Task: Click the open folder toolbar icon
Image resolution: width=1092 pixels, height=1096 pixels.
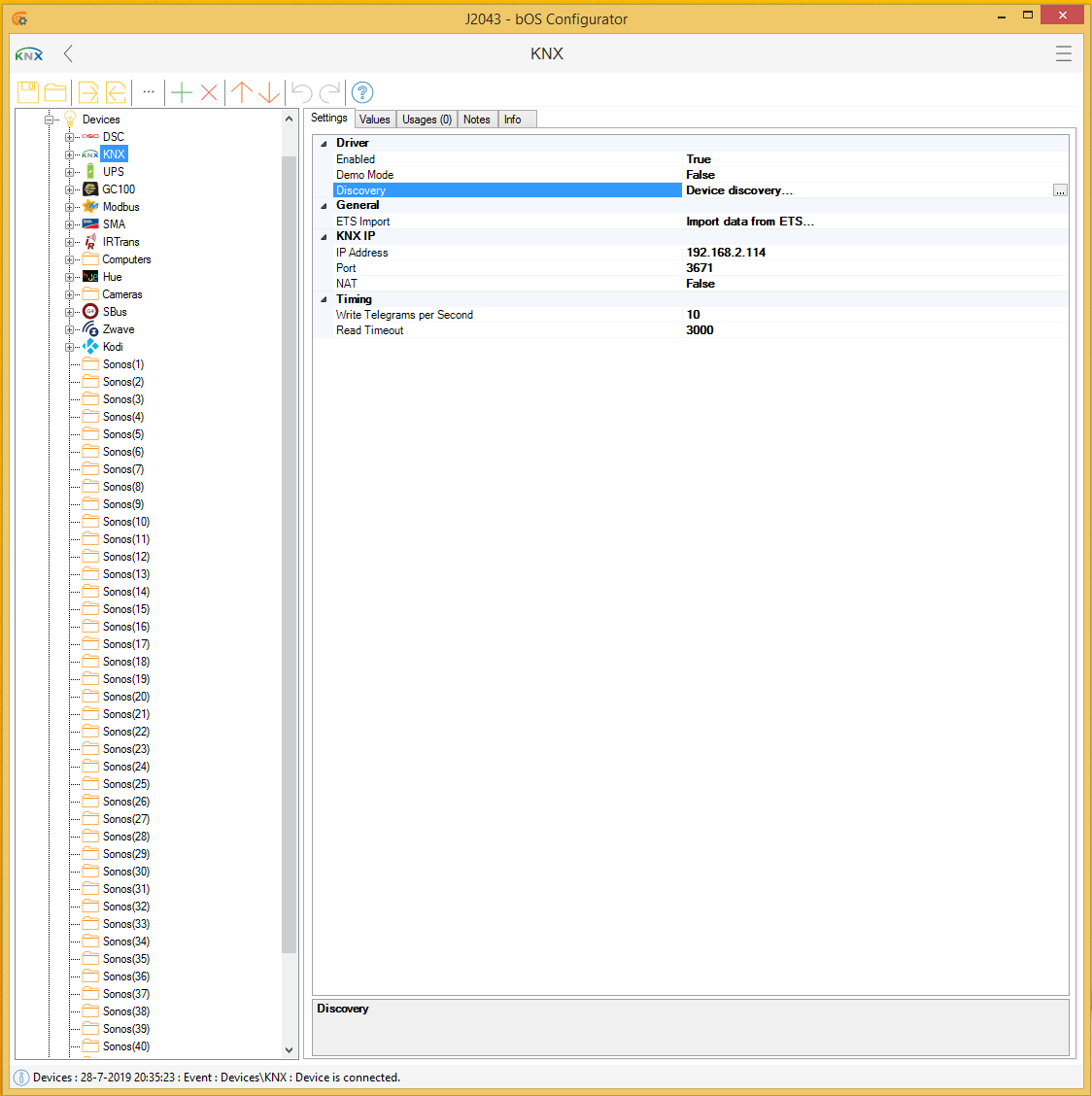Action: pyautogui.click(x=56, y=92)
